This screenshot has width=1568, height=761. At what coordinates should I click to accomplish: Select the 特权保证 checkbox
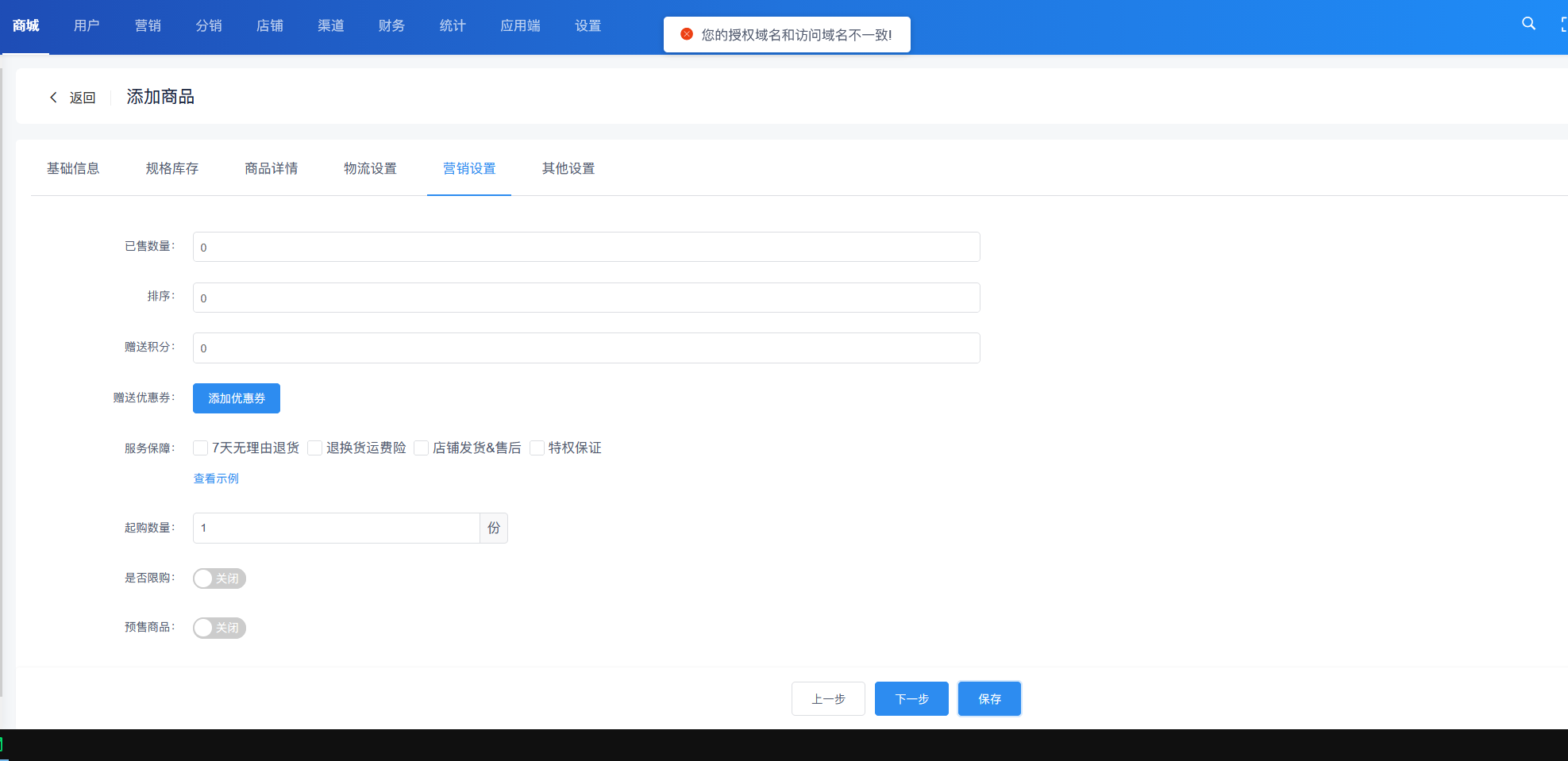pos(537,448)
